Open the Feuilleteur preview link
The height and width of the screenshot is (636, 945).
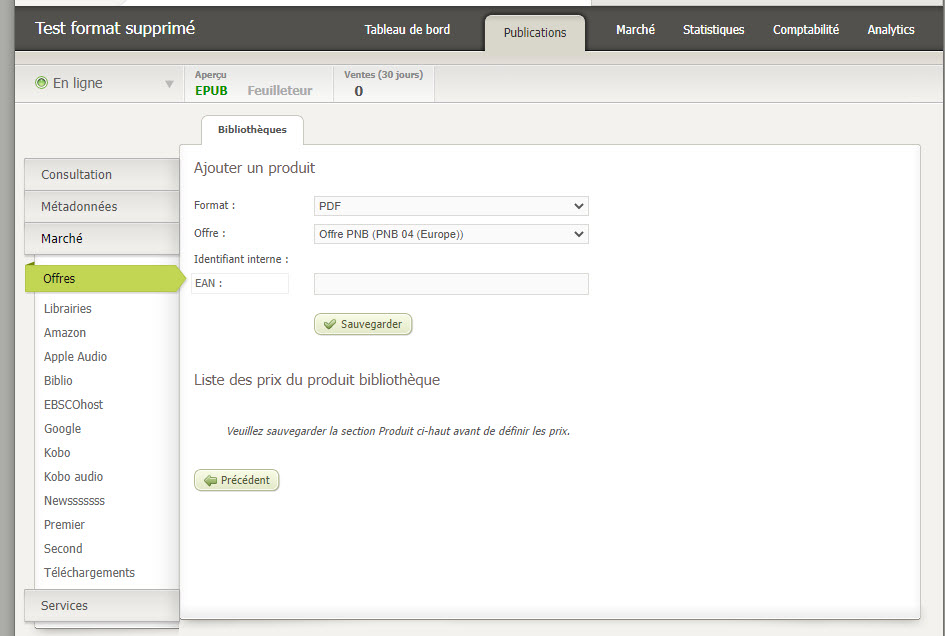(x=280, y=91)
